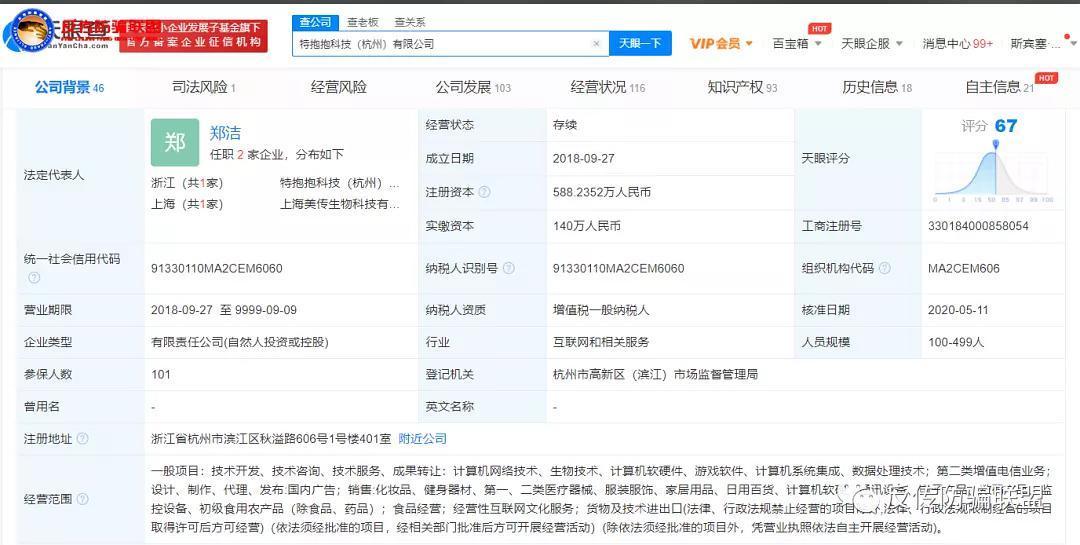
Task: Switch to the 知识产权 tab
Action: [x=742, y=88]
